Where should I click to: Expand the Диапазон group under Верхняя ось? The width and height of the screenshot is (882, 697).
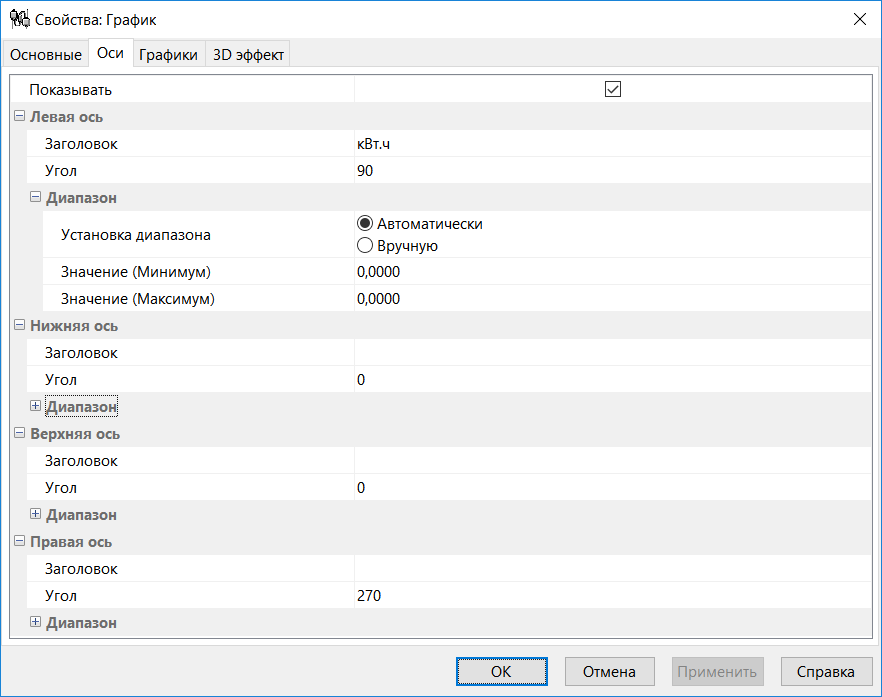click(35, 514)
